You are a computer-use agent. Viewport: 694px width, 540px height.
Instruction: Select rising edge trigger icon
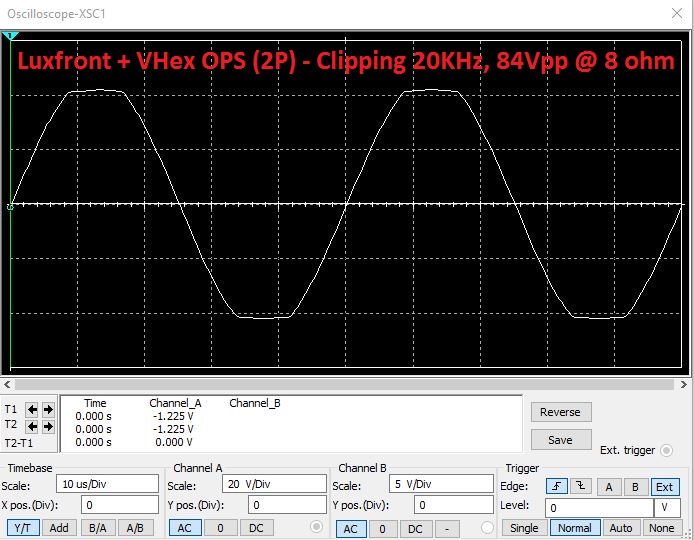tap(556, 486)
